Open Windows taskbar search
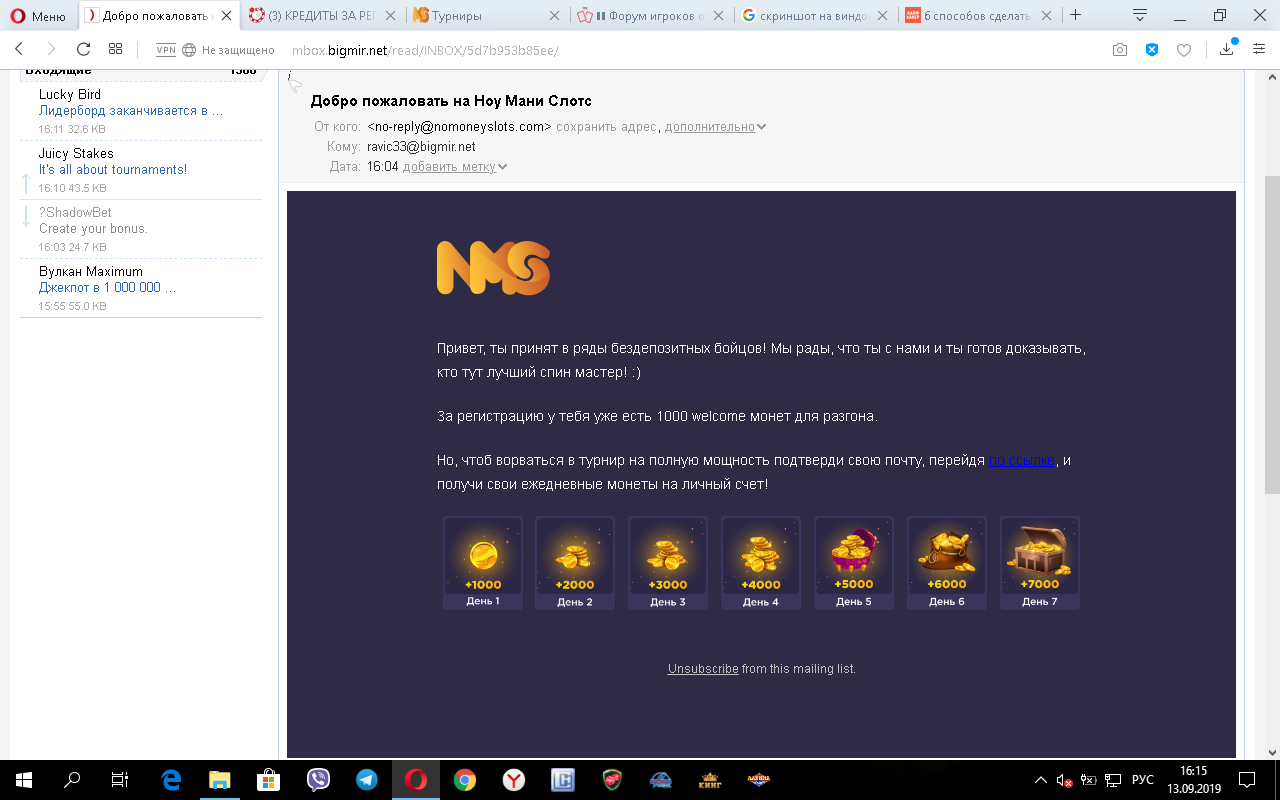The image size is (1280, 800). (x=72, y=780)
